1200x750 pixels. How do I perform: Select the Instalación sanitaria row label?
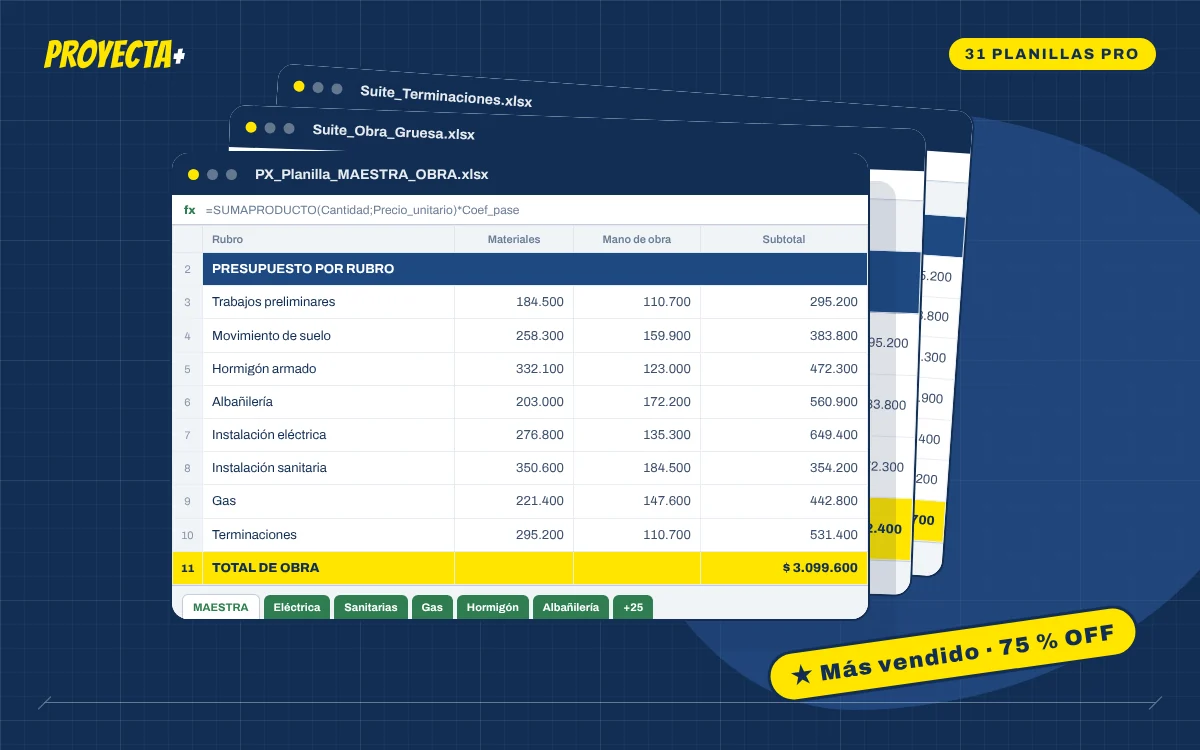[269, 467]
